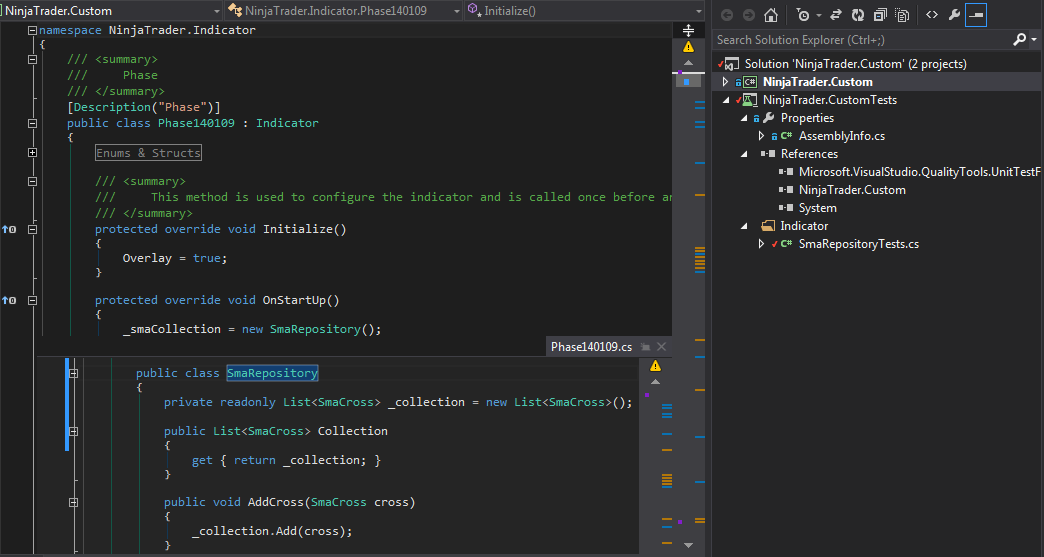Screen dimensions: 1044x557
Task: Select Microsoft.VisualStudio.QualityTools reference
Action: coord(919,172)
